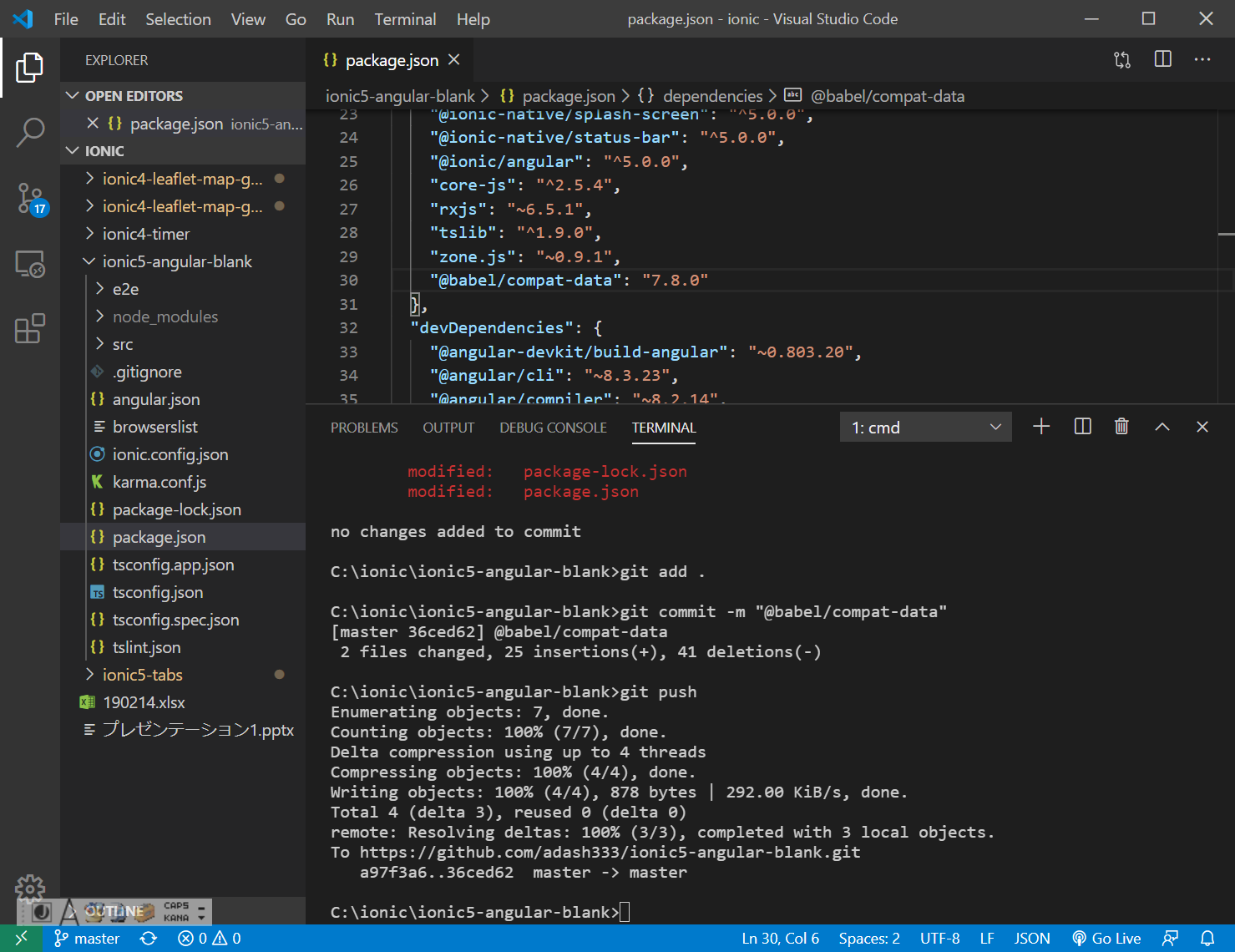Image resolution: width=1235 pixels, height=952 pixels.
Task: Open the File menu
Action: (66, 19)
